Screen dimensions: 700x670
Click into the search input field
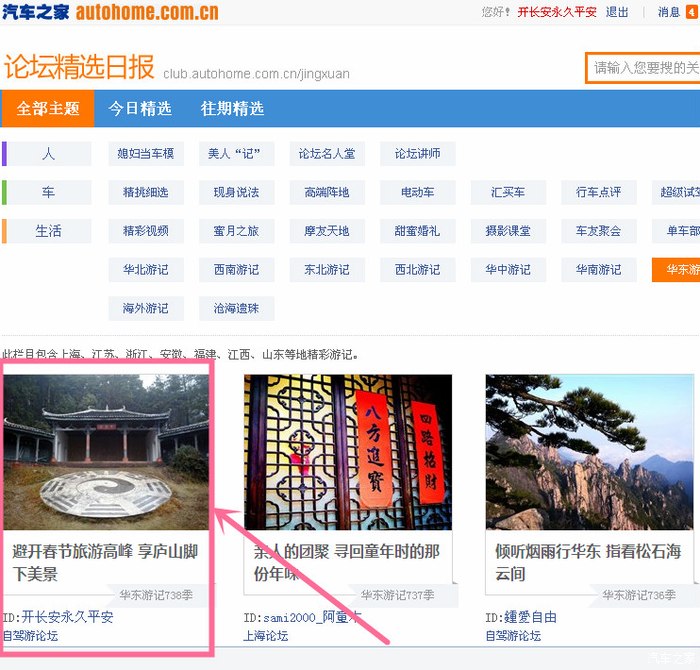click(643, 68)
